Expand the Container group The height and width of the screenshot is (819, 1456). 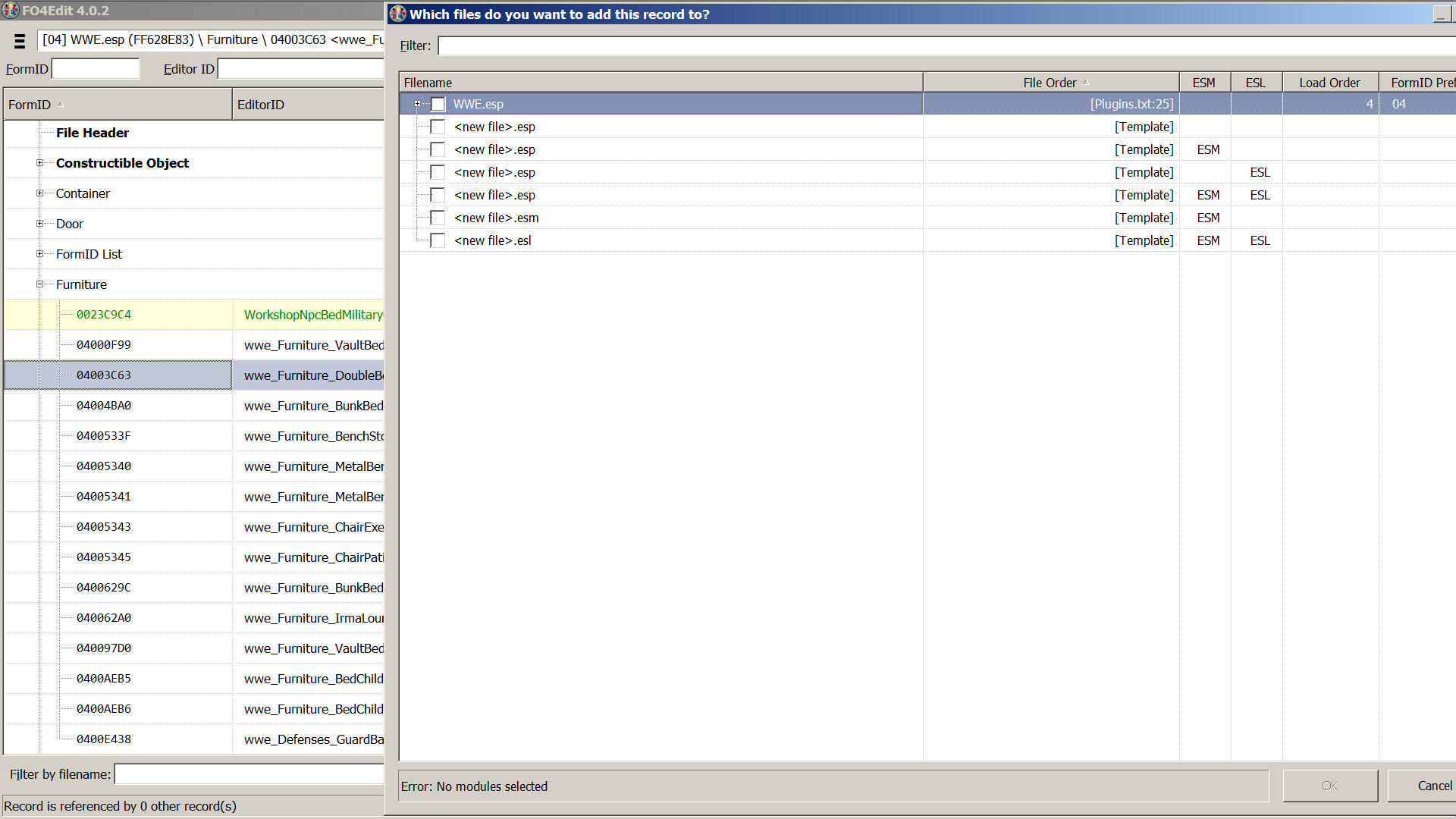coord(39,193)
